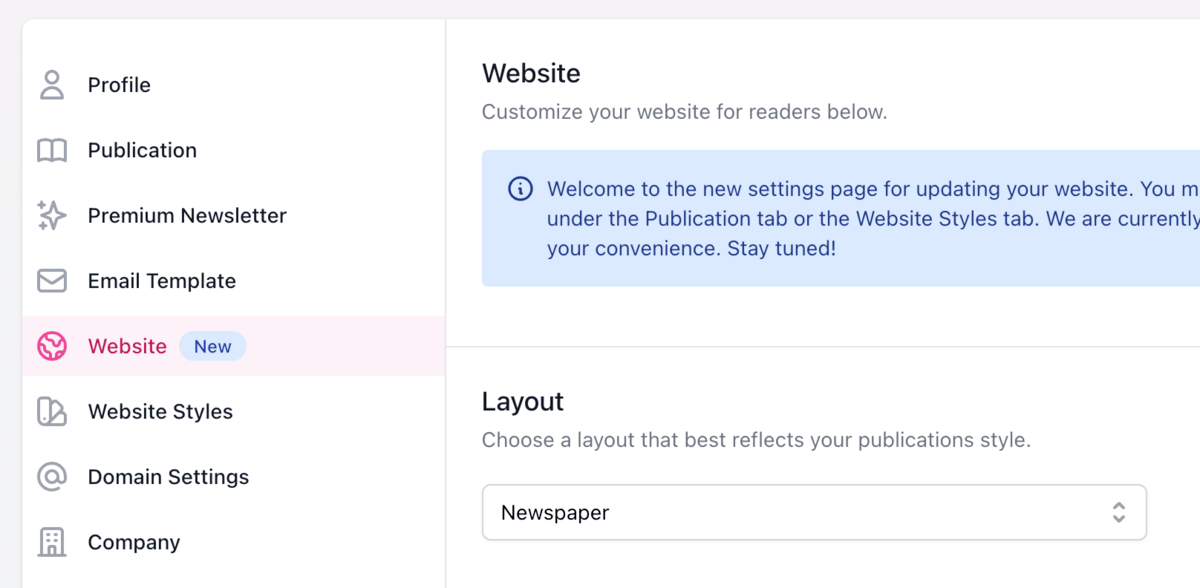Click the New badge beside Website
The width and height of the screenshot is (1200, 588).
pyautogui.click(x=213, y=347)
